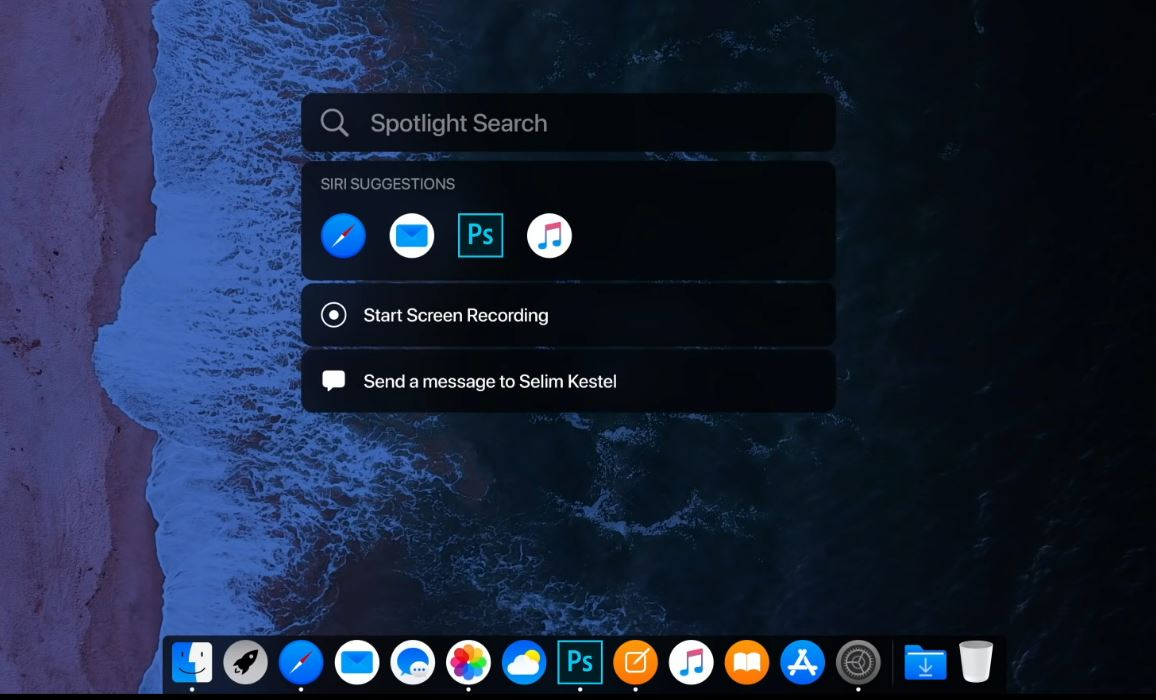Click the SIRI SUGGESTIONS heading text
Image resolution: width=1156 pixels, height=700 pixels.
(x=388, y=184)
